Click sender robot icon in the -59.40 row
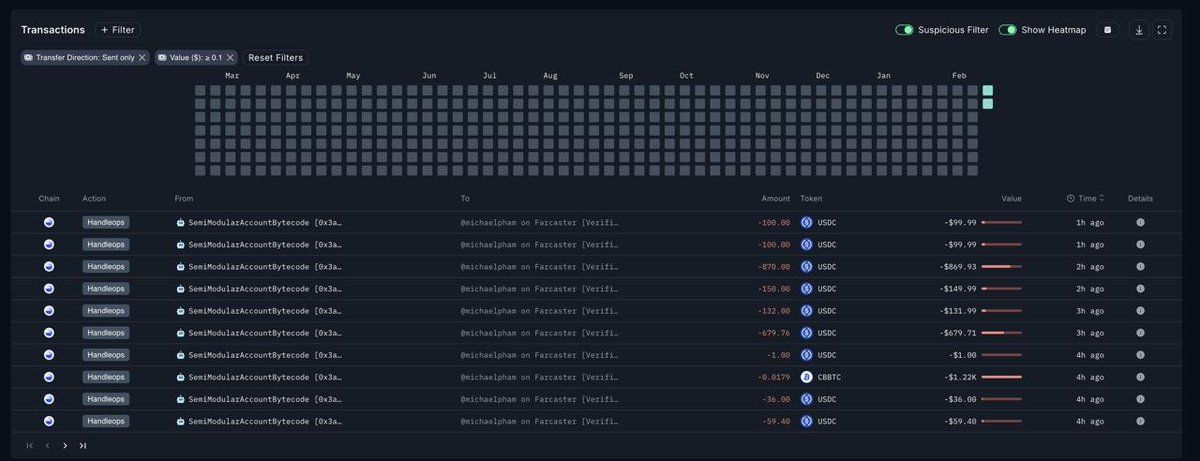The image size is (1200, 461). [180, 421]
